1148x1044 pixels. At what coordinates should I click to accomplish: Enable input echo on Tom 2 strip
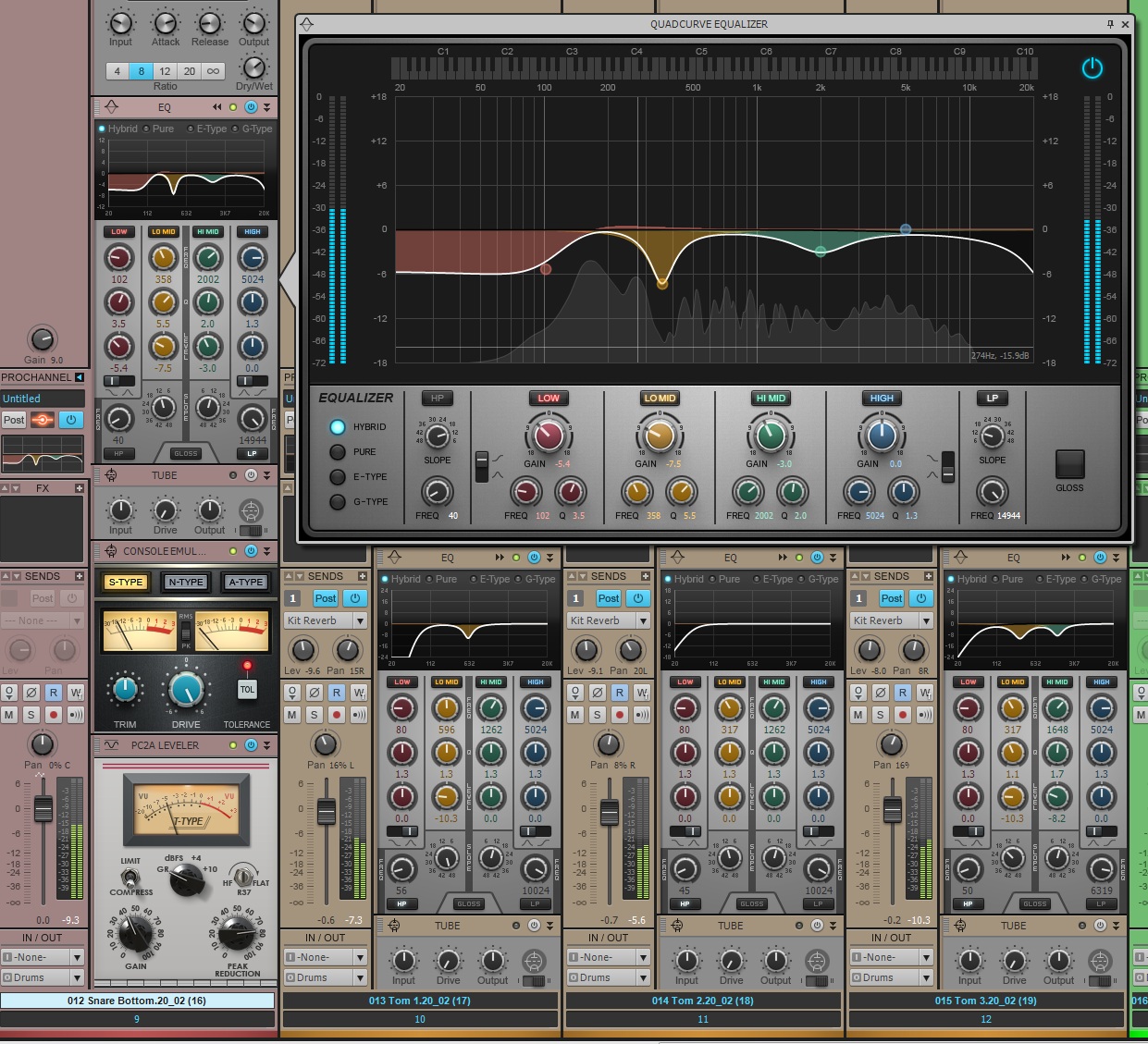coord(641,715)
